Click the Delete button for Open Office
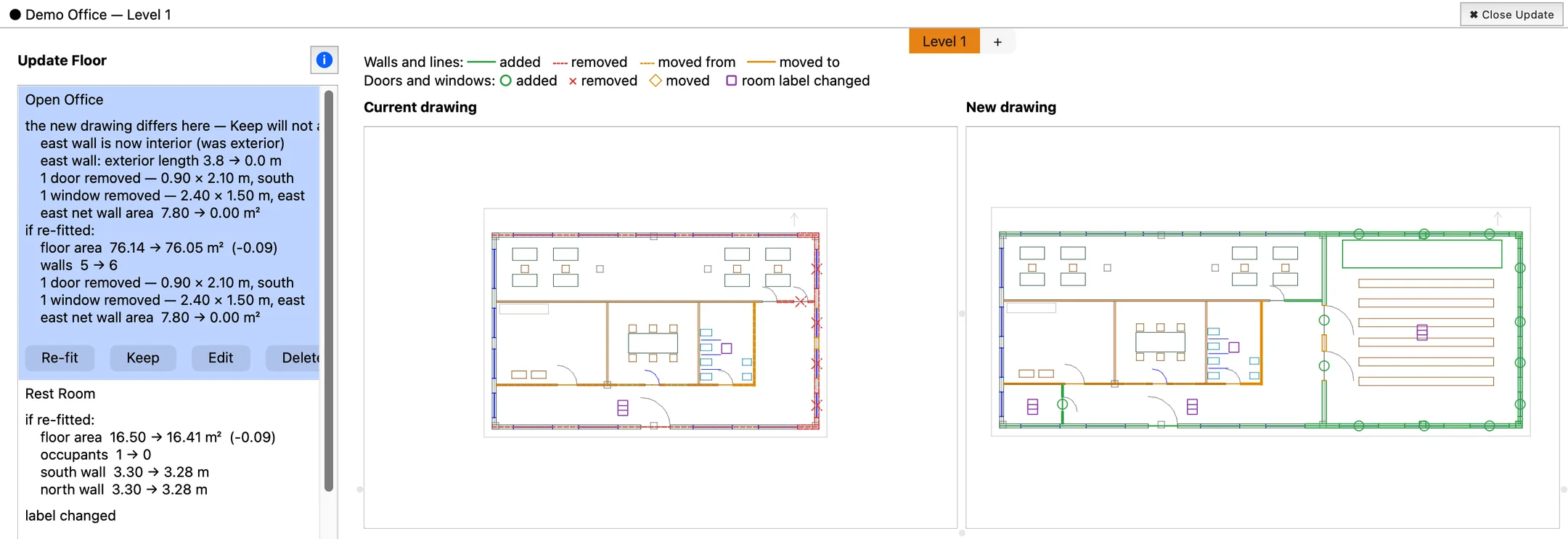The height and width of the screenshot is (539, 1568). coord(293,357)
